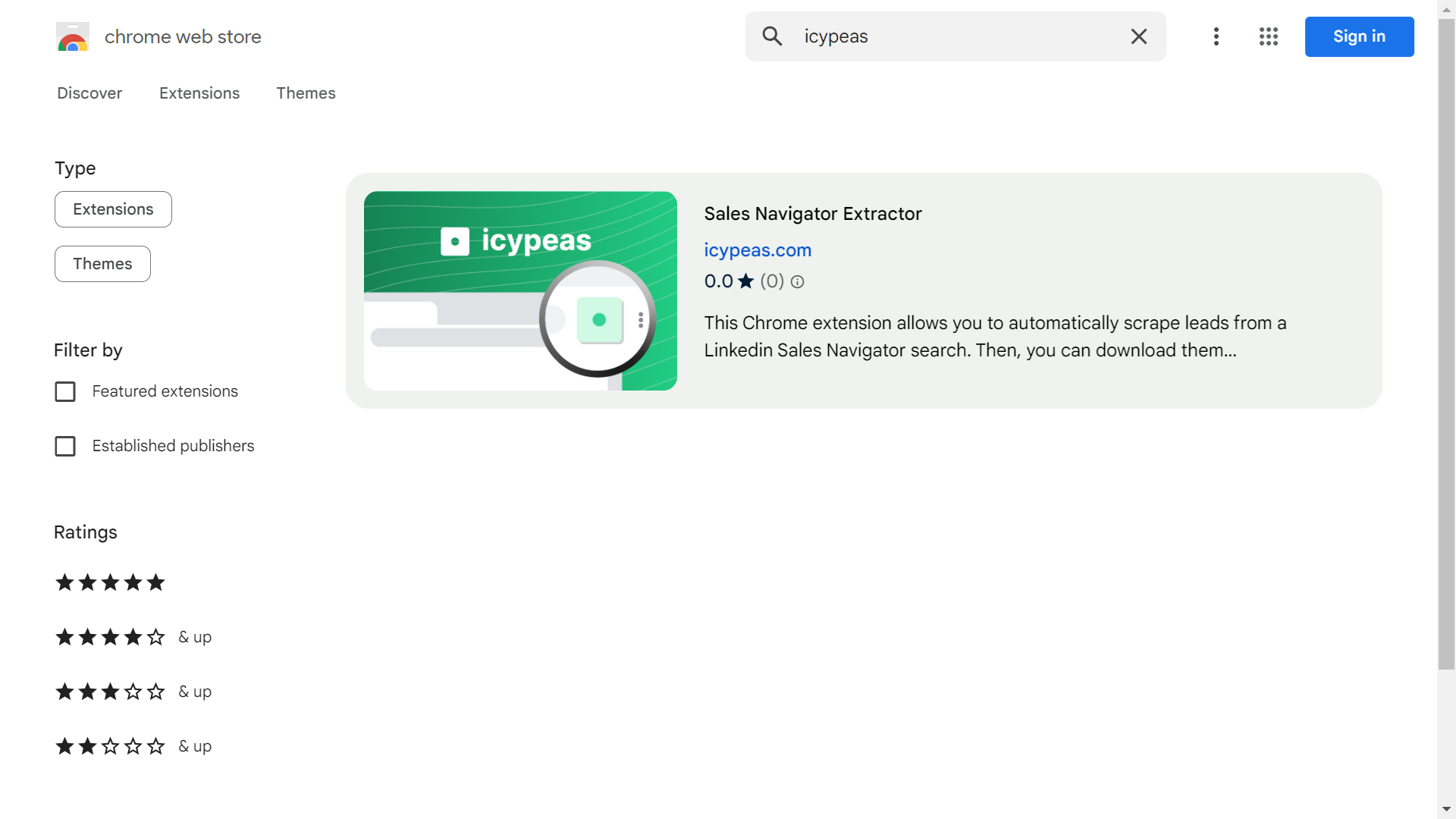Filter by five-star rating
Viewport: 1456px width, 819px height.
point(110,582)
